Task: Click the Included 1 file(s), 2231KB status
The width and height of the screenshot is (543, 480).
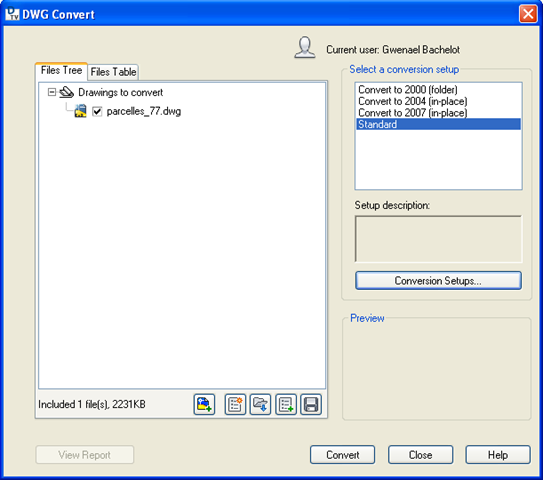Action: point(92,405)
